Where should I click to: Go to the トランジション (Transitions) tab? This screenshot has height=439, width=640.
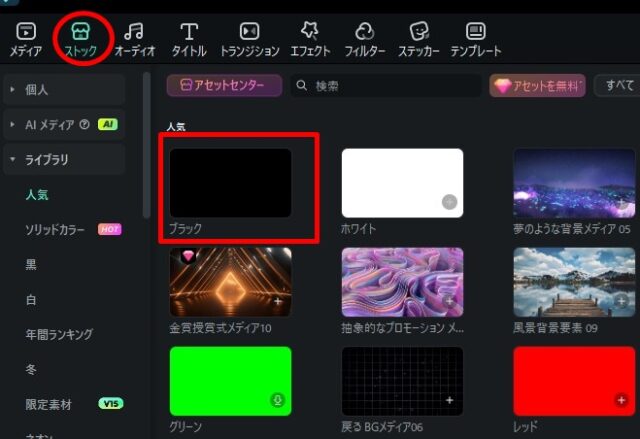click(x=250, y=40)
